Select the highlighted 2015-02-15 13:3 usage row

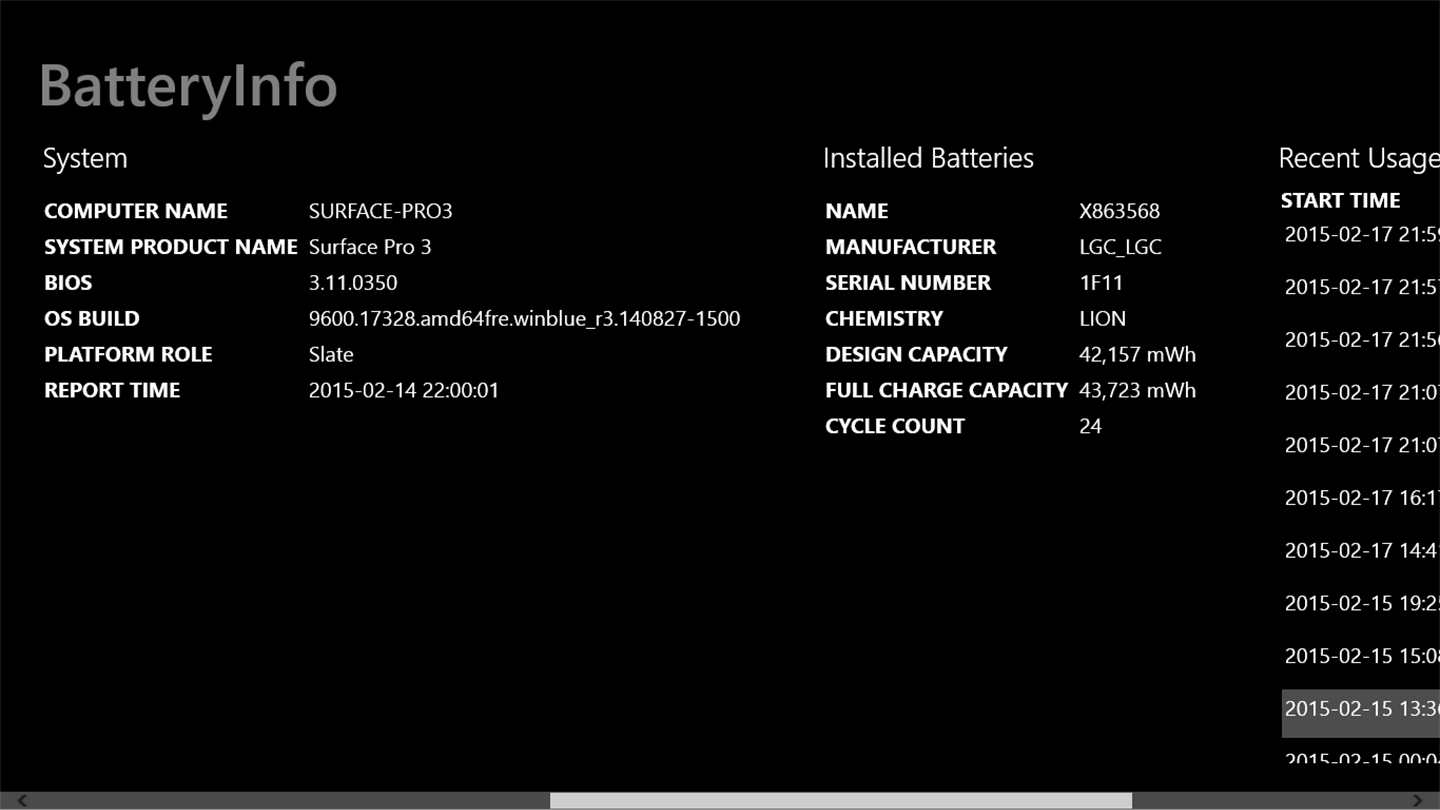click(x=1361, y=713)
